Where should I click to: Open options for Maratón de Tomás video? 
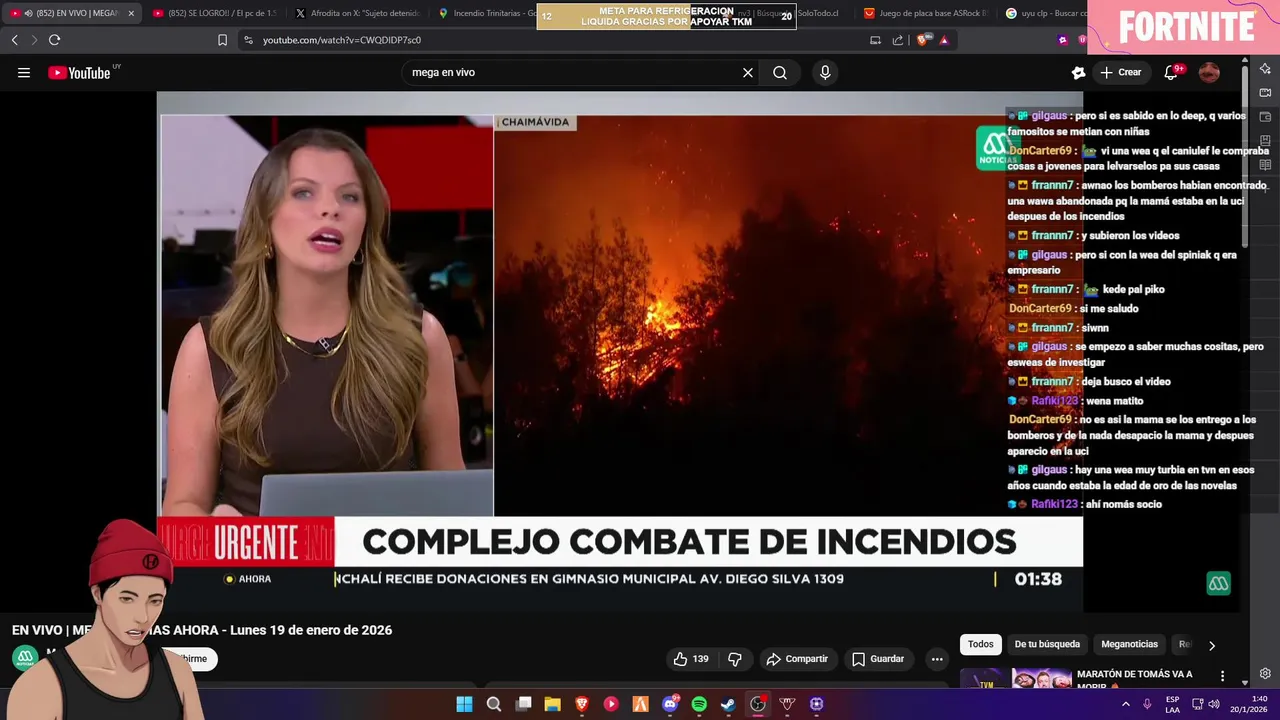(x=1222, y=677)
